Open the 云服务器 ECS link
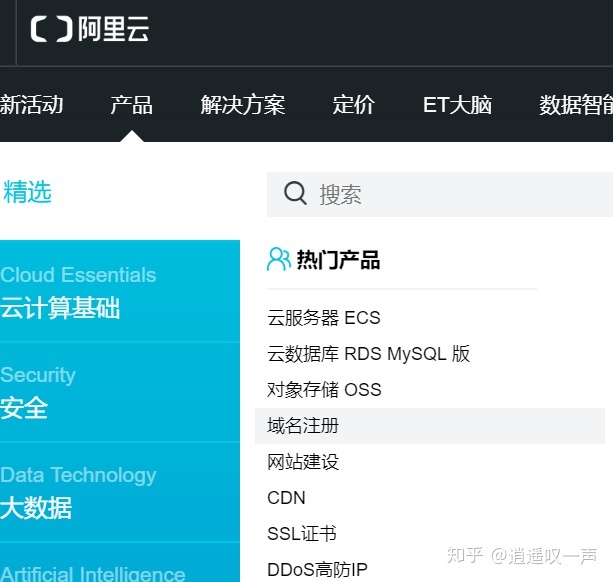Viewport: 613px width, 582px height. coord(323,318)
